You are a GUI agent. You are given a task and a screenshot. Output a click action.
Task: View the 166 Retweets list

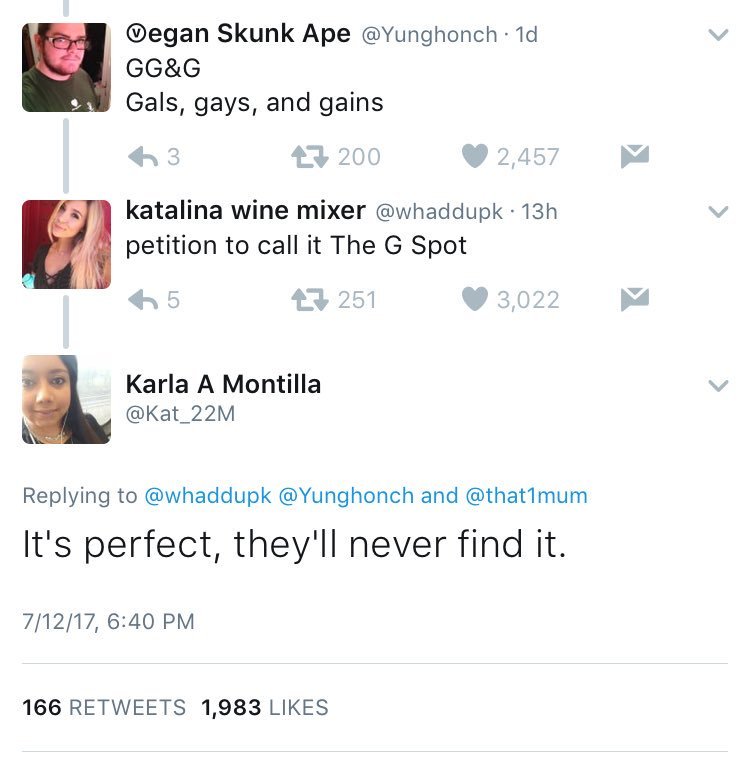click(x=104, y=707)
